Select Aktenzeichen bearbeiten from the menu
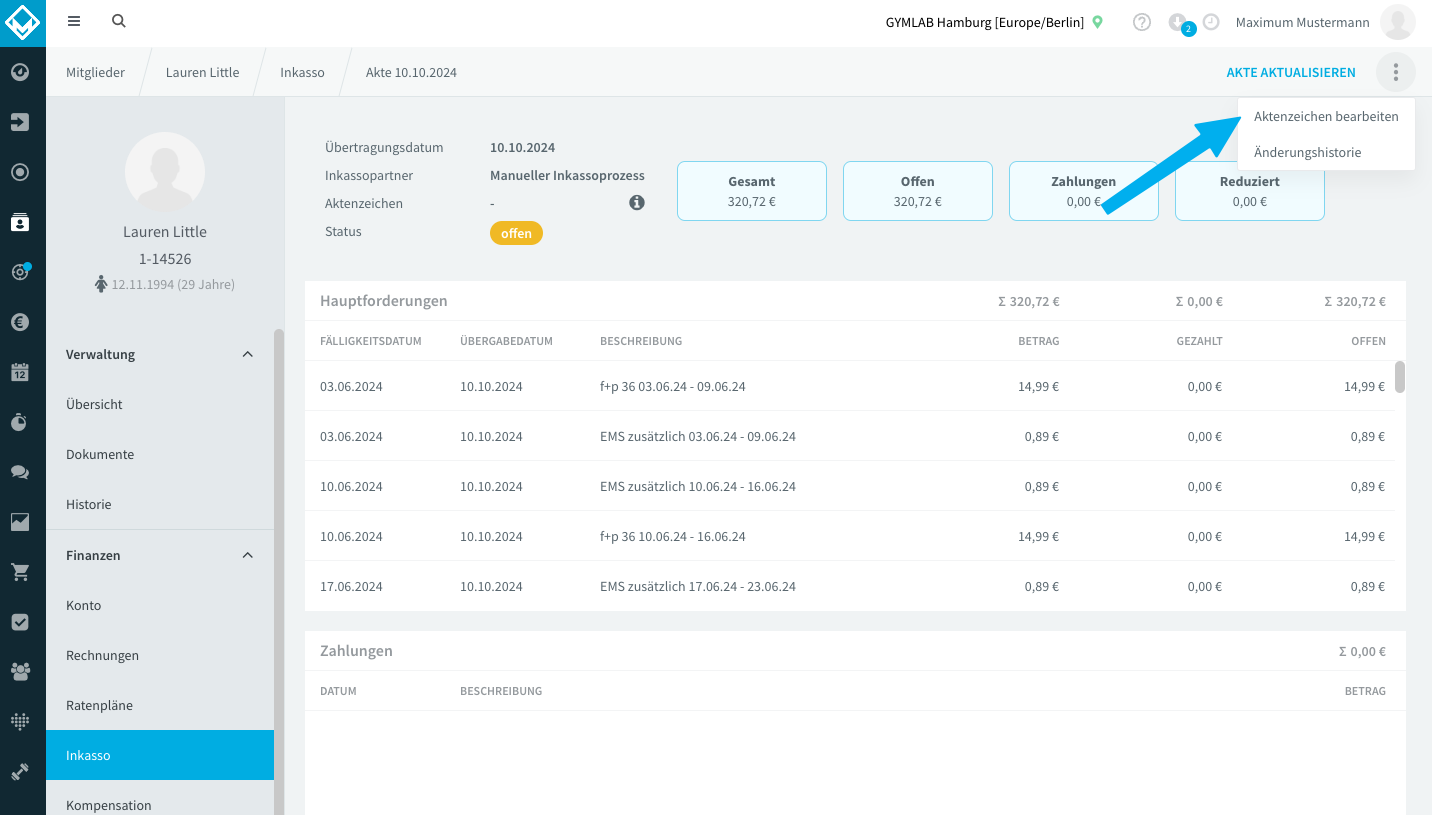 pos(1326,116)
